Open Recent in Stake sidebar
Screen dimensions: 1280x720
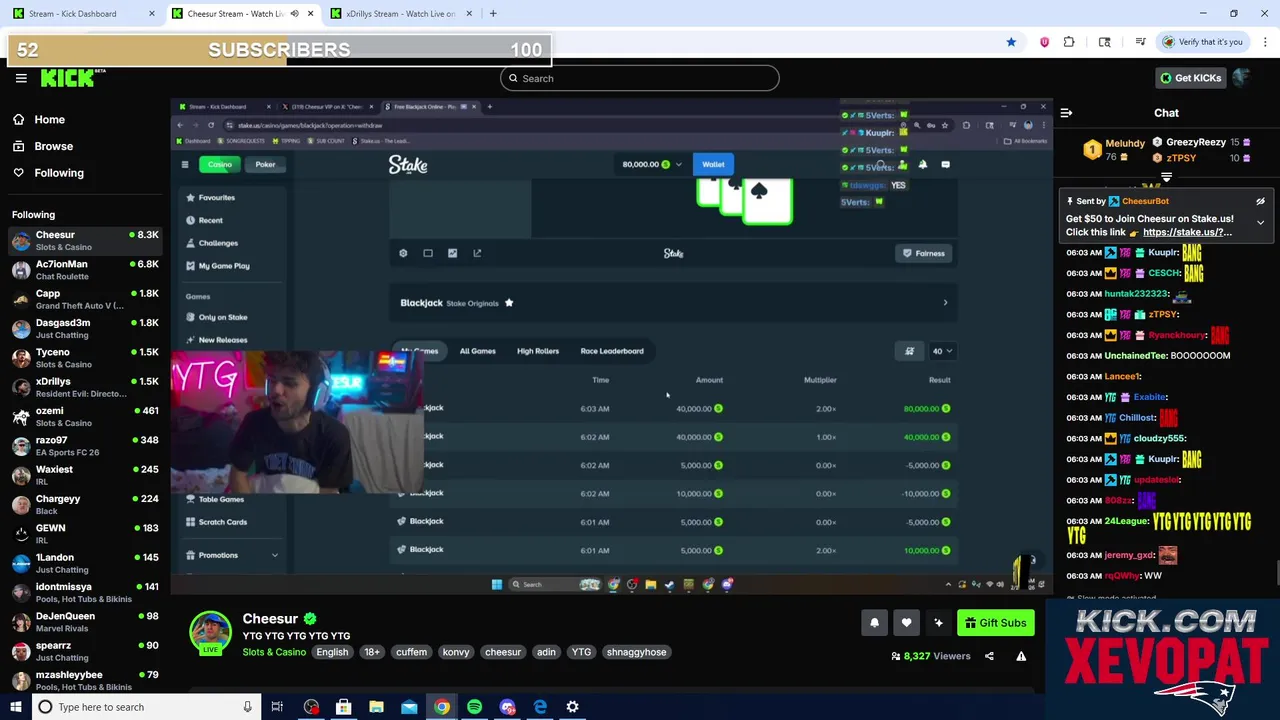[x=205, y=220]
